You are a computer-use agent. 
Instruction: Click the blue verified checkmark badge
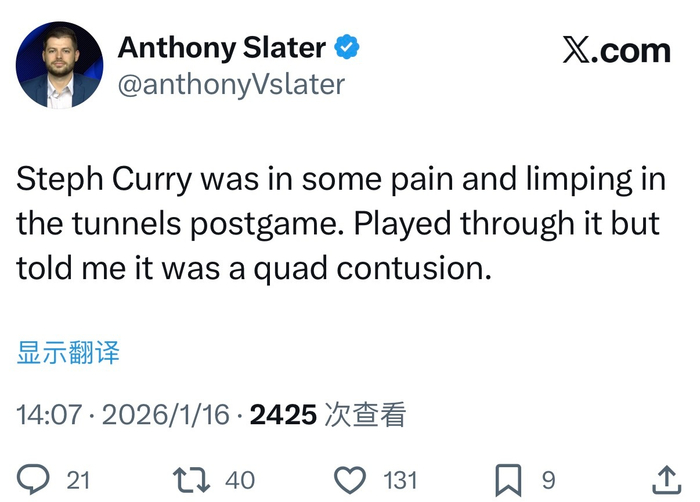[x=347, y=47]
